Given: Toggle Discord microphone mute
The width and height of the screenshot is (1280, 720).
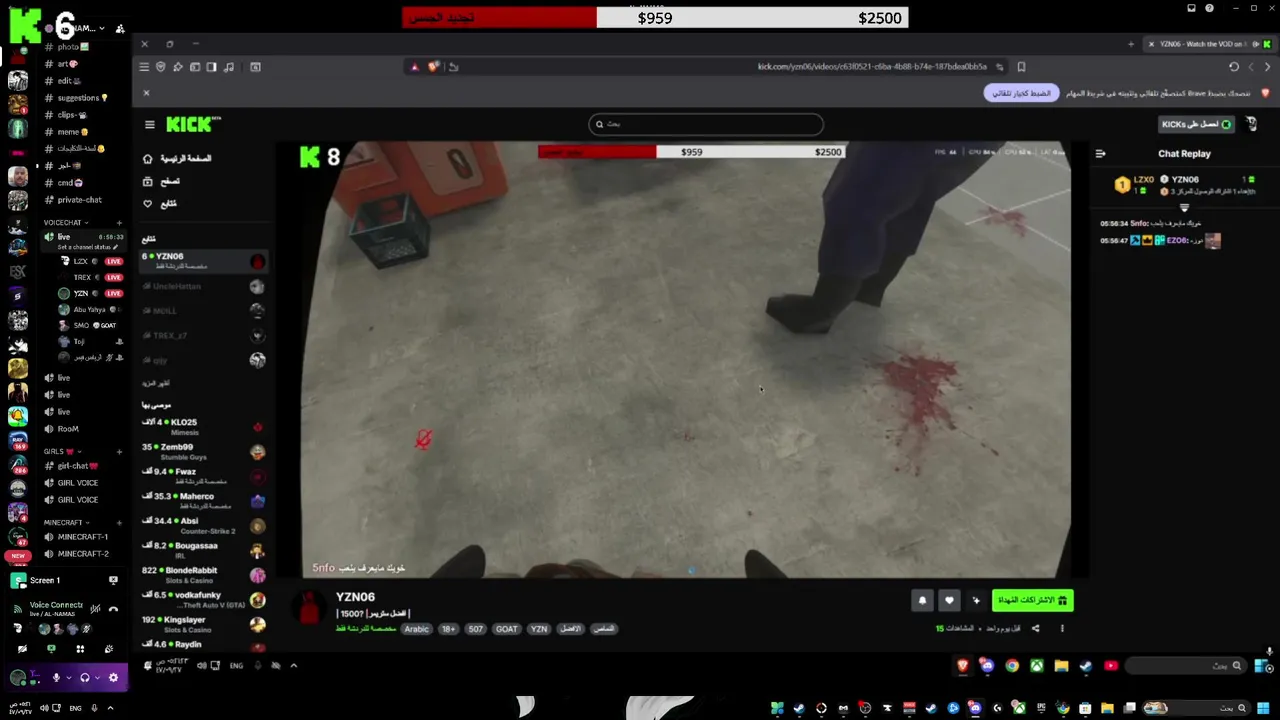Looking at the screenshot, I should (x=56, y=677).
